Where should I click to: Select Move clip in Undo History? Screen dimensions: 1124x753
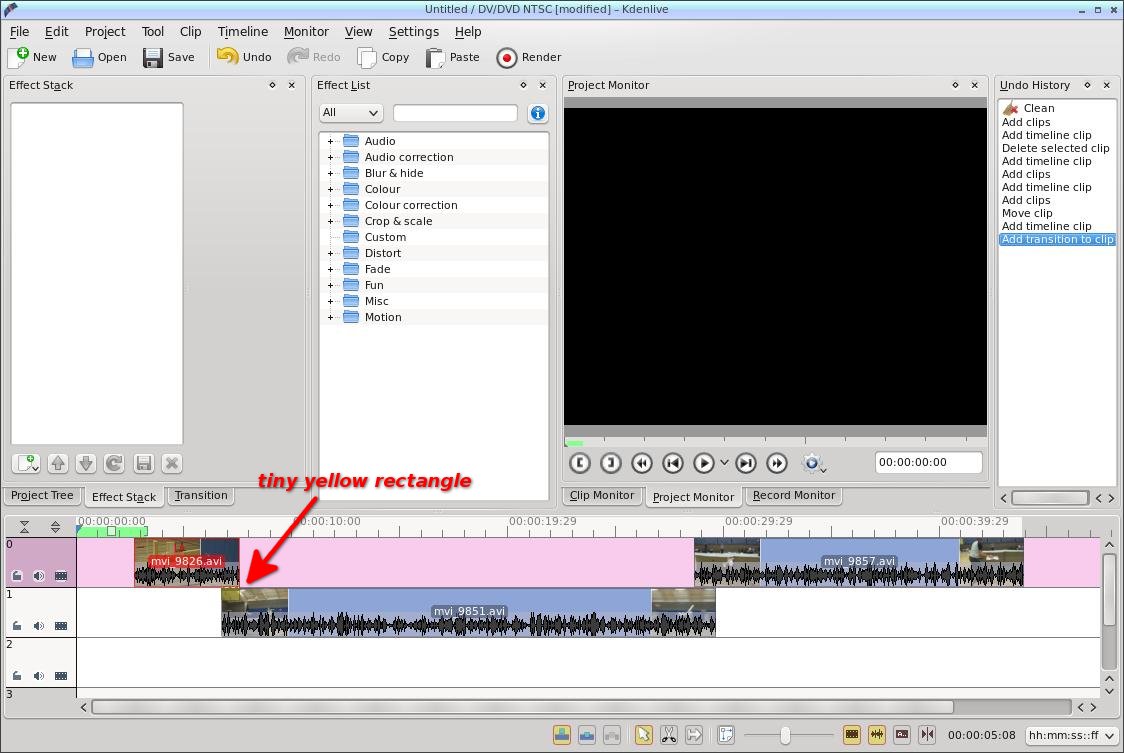click(1027, 213)
